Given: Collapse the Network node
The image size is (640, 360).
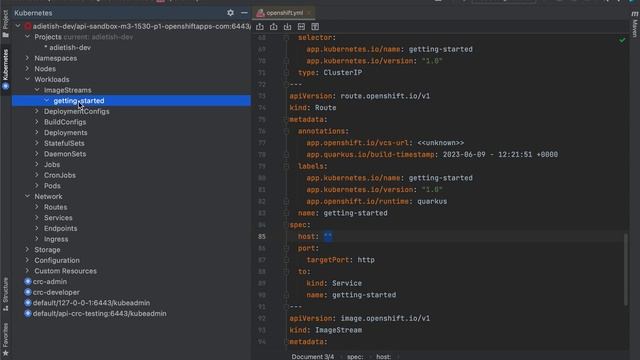Looking at the screenshot, I should (x=27, y=196).
